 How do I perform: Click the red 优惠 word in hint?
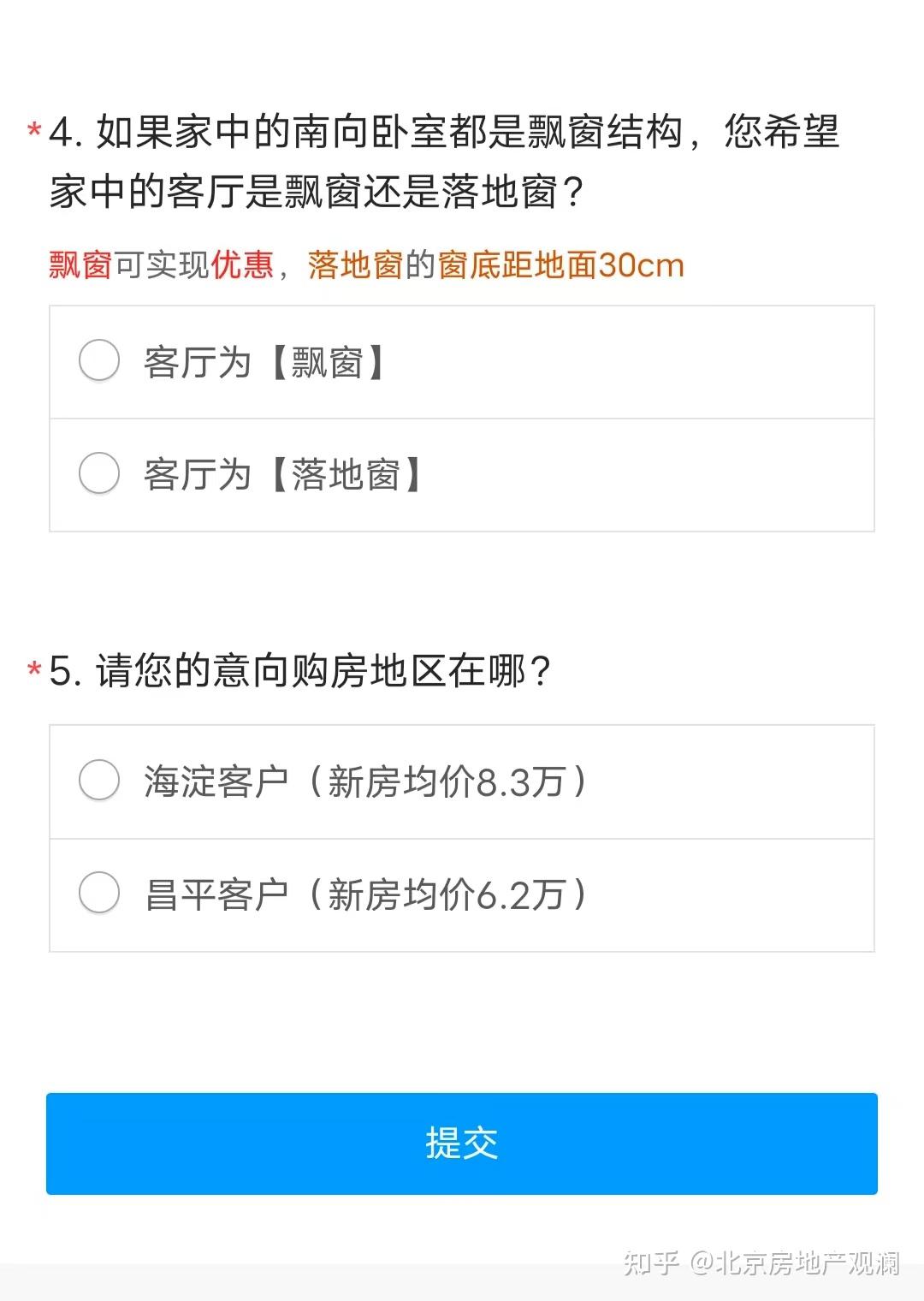(242, 265)
